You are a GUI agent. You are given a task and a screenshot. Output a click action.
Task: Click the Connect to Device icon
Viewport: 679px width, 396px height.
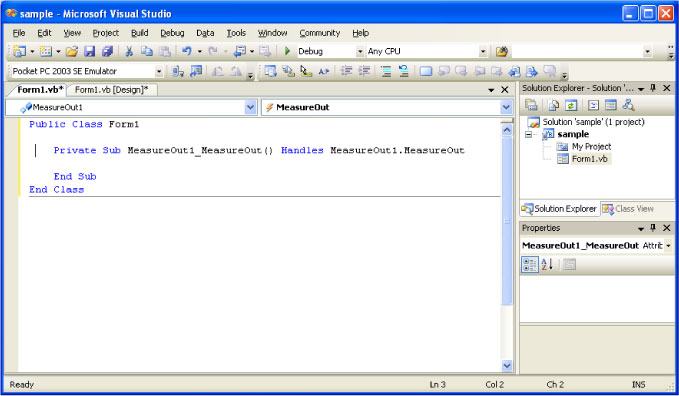coord(178,71)
